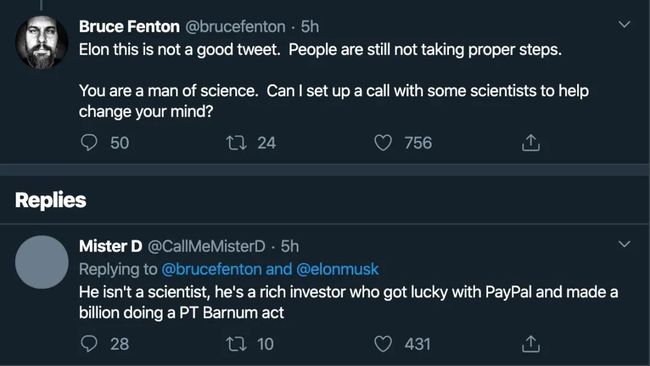The image size is (650, 366).
Task: Share Mister D's reply
Action: [x=531, y=344]
